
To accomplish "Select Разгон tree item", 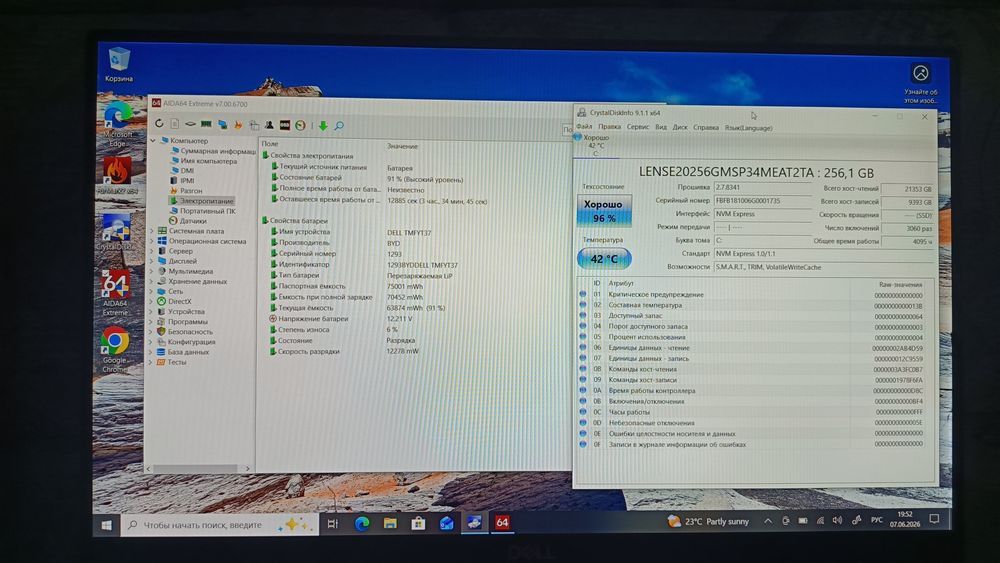I will pyautogui.click(x=191, y=191).
